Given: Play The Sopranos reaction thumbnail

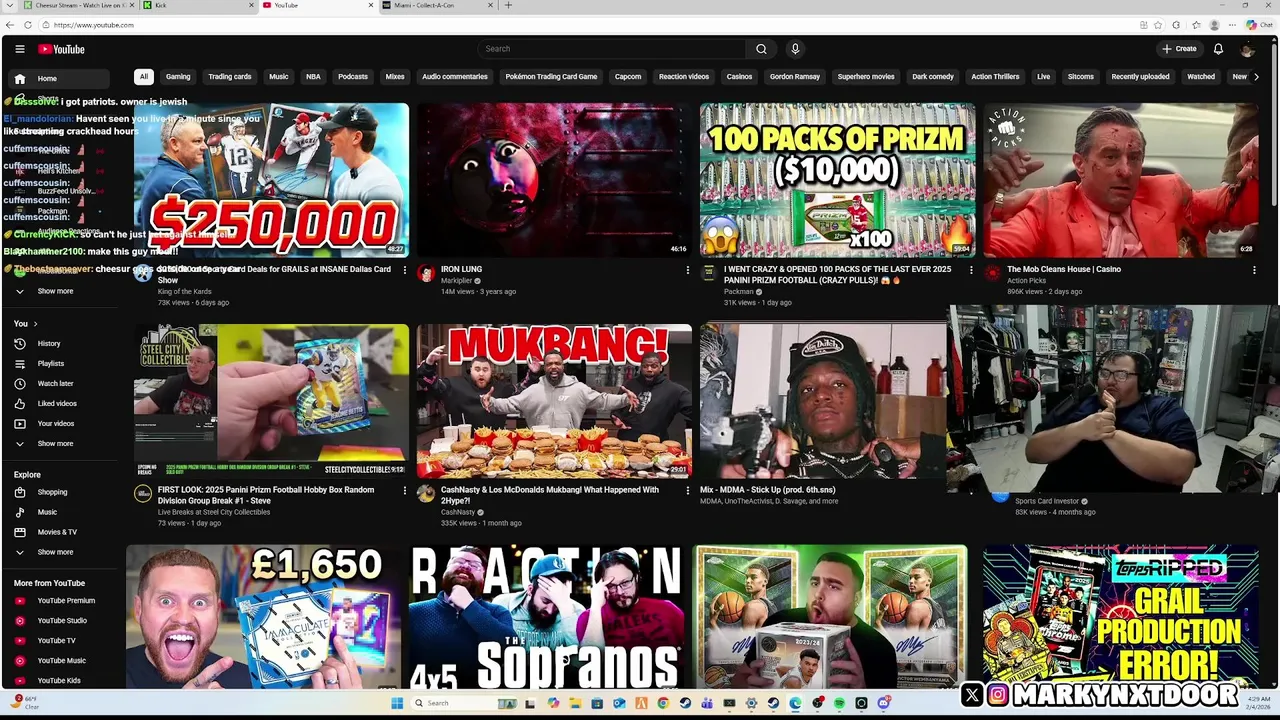Looking at the screenshot, I should point(547,617).
